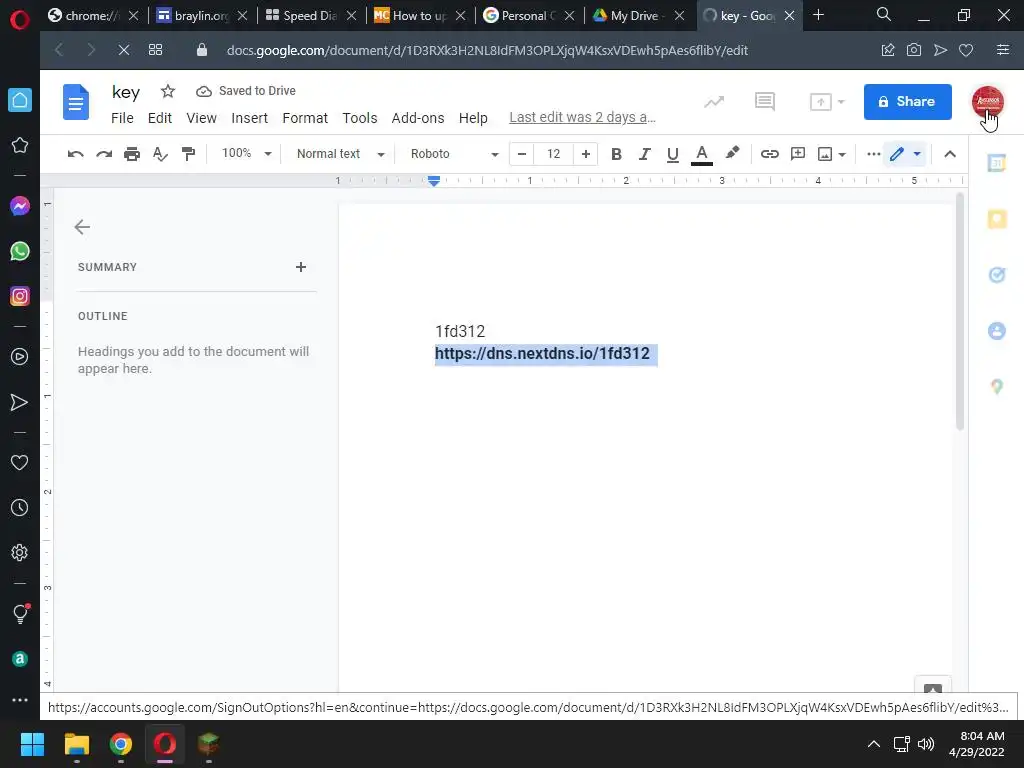Open the Docs home icon
Screen dimensions: 1024x768
point(76,102)
